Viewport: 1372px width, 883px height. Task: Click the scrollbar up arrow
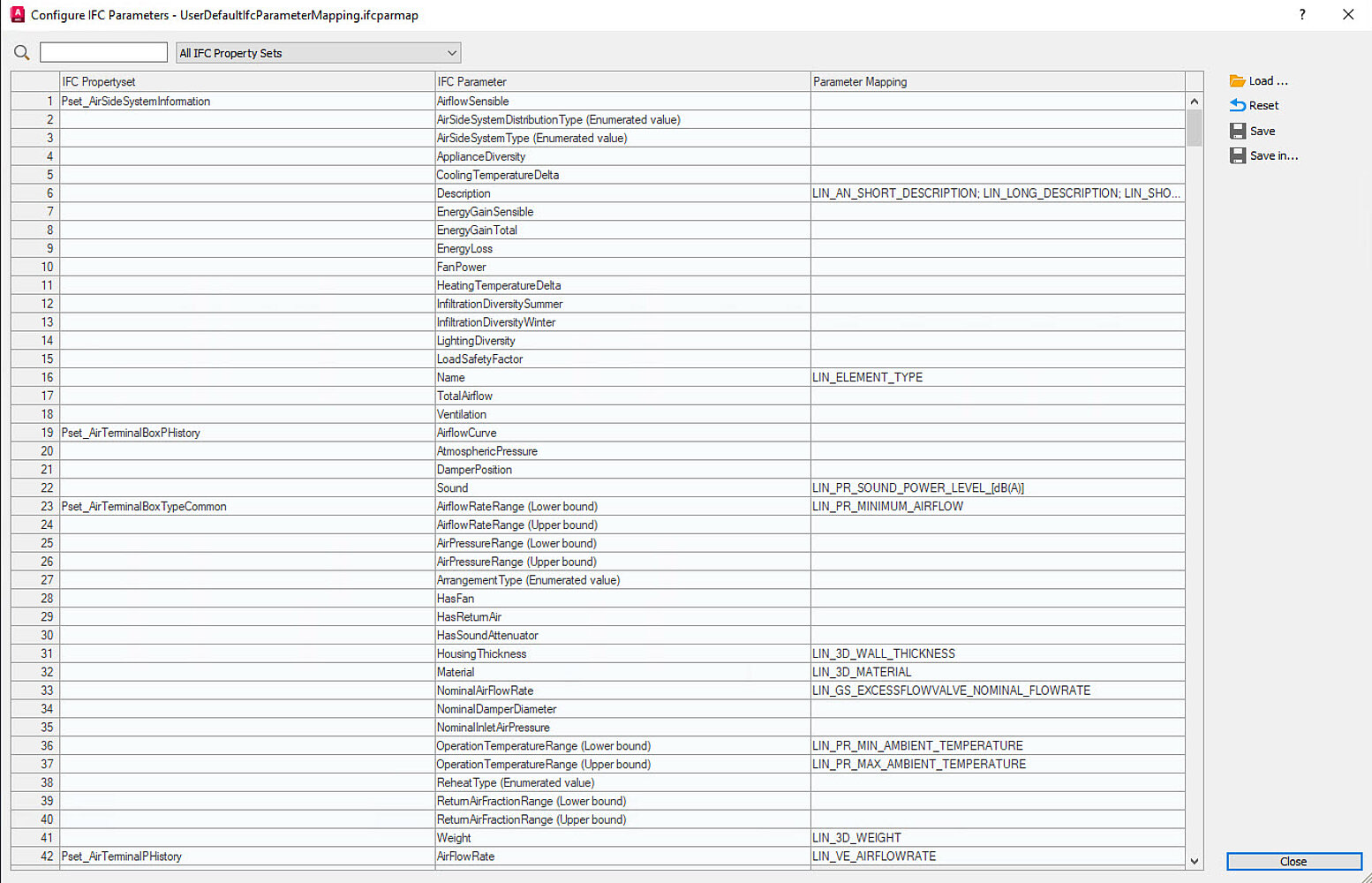[x=1195, y=102]
